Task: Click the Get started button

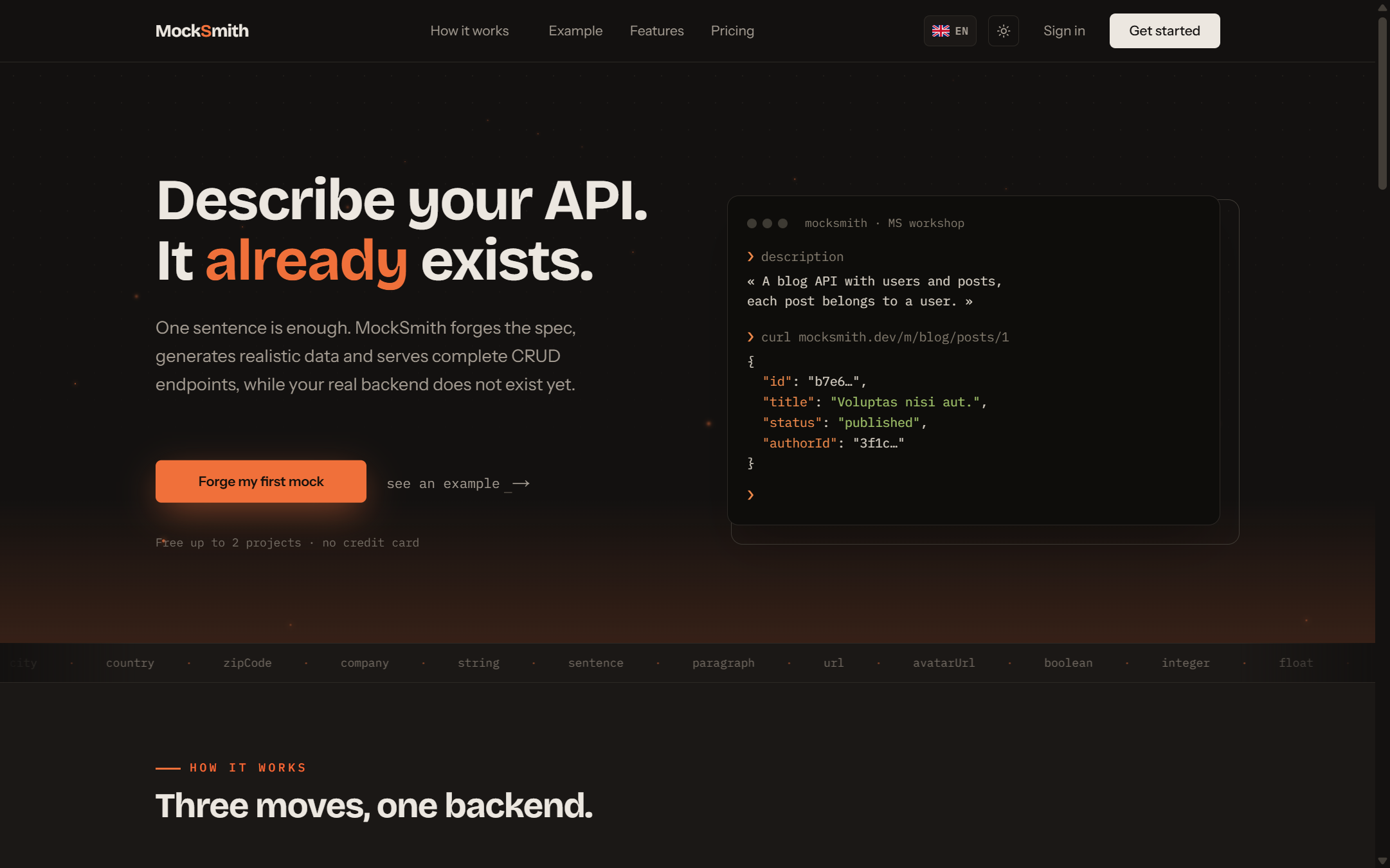Action: tap(1164, 31)
